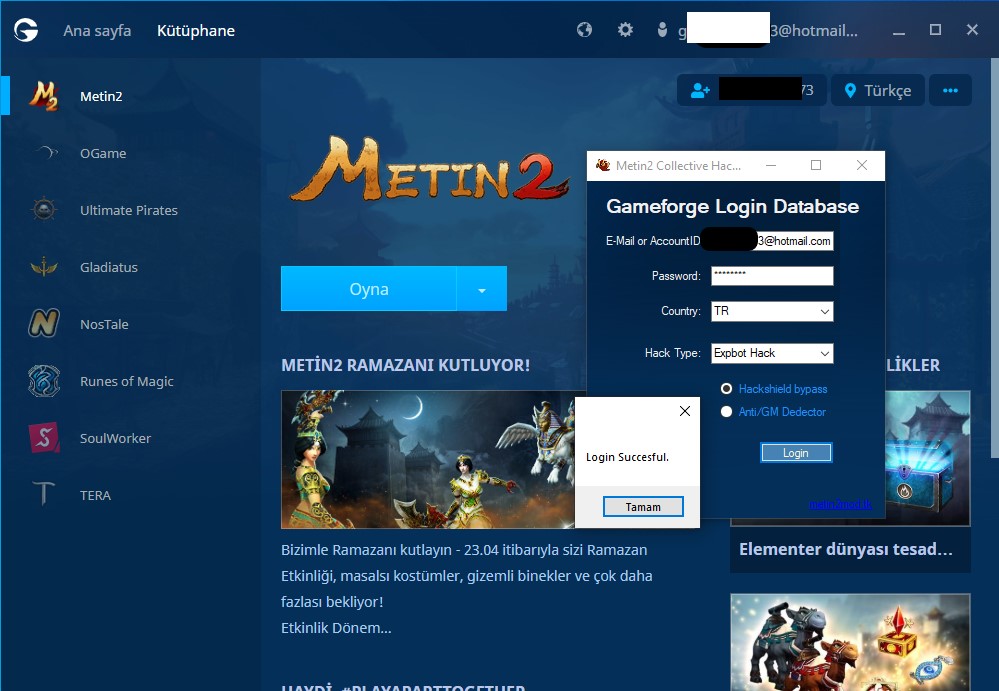The width and height of the screenshot is (999, 691).
Task: Click the Oyna play button
Action: [x=369, y=289]
